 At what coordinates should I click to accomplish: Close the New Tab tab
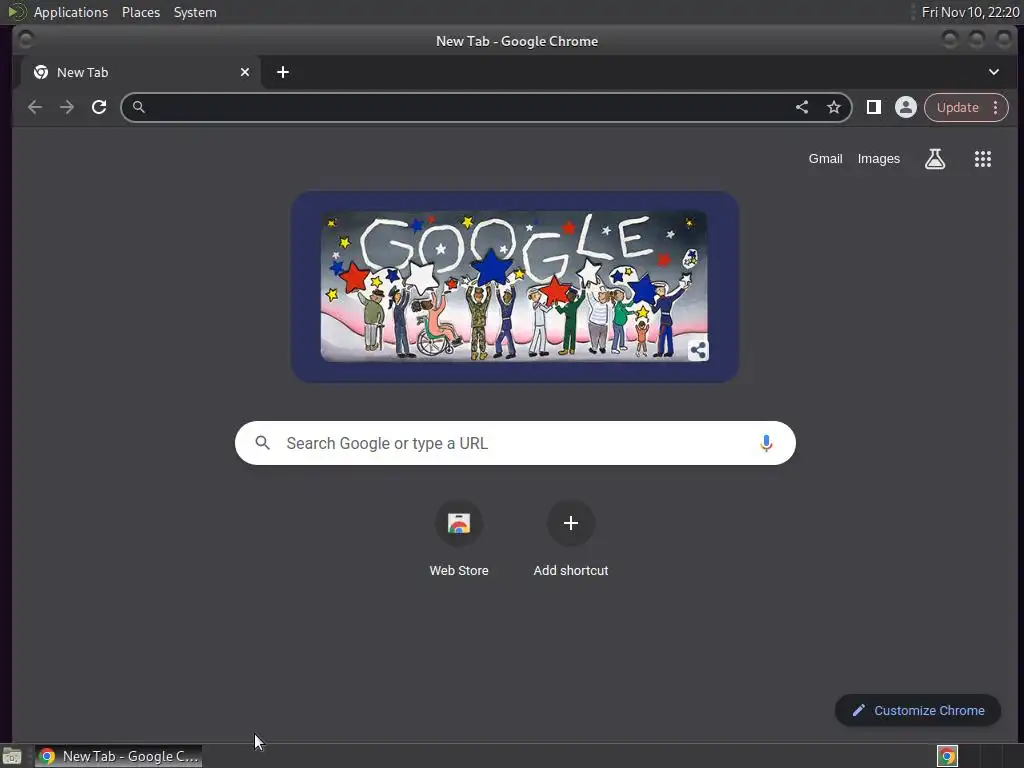coord(245,72)
